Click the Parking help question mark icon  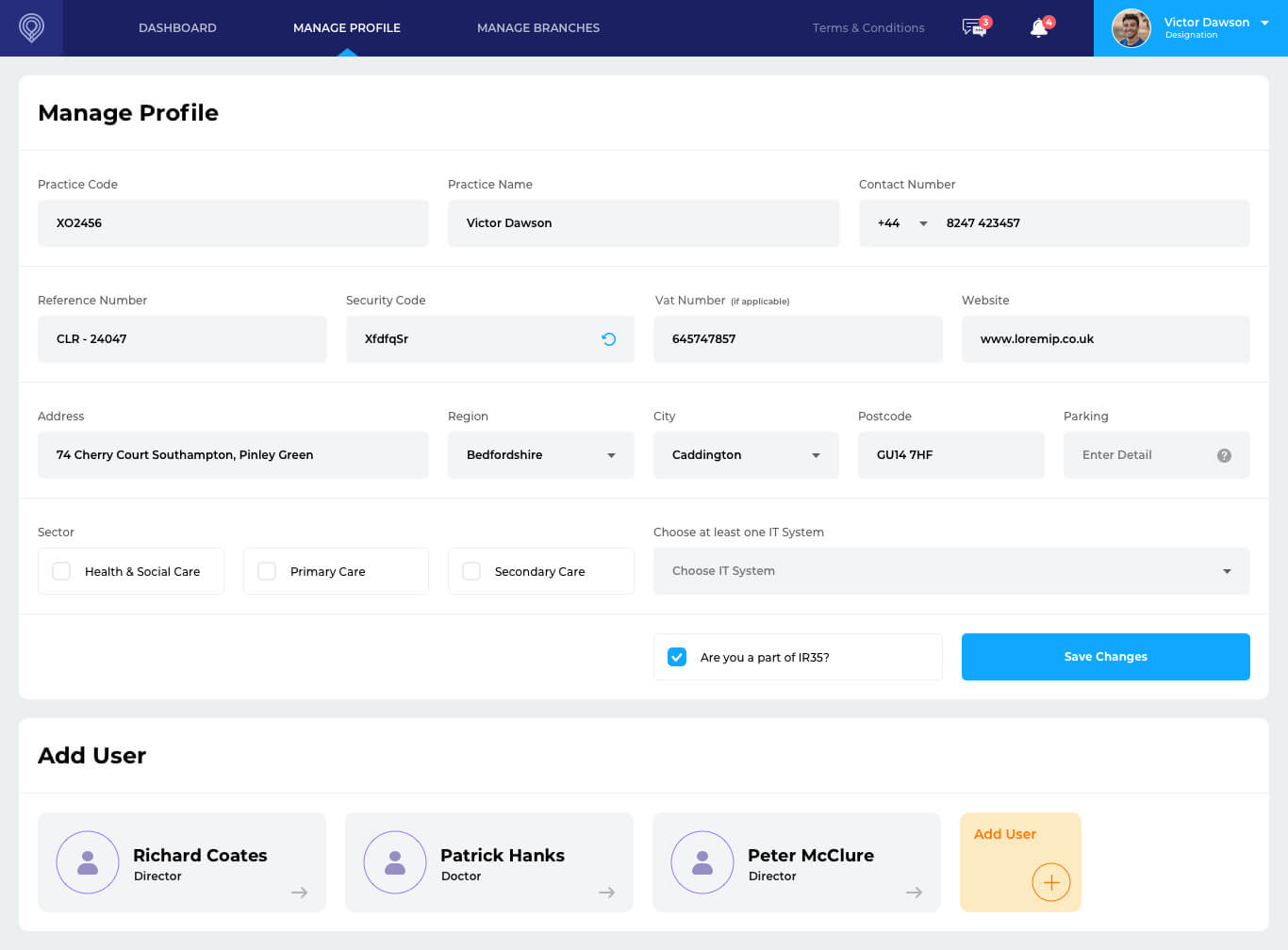click(x=1224, y=455)
